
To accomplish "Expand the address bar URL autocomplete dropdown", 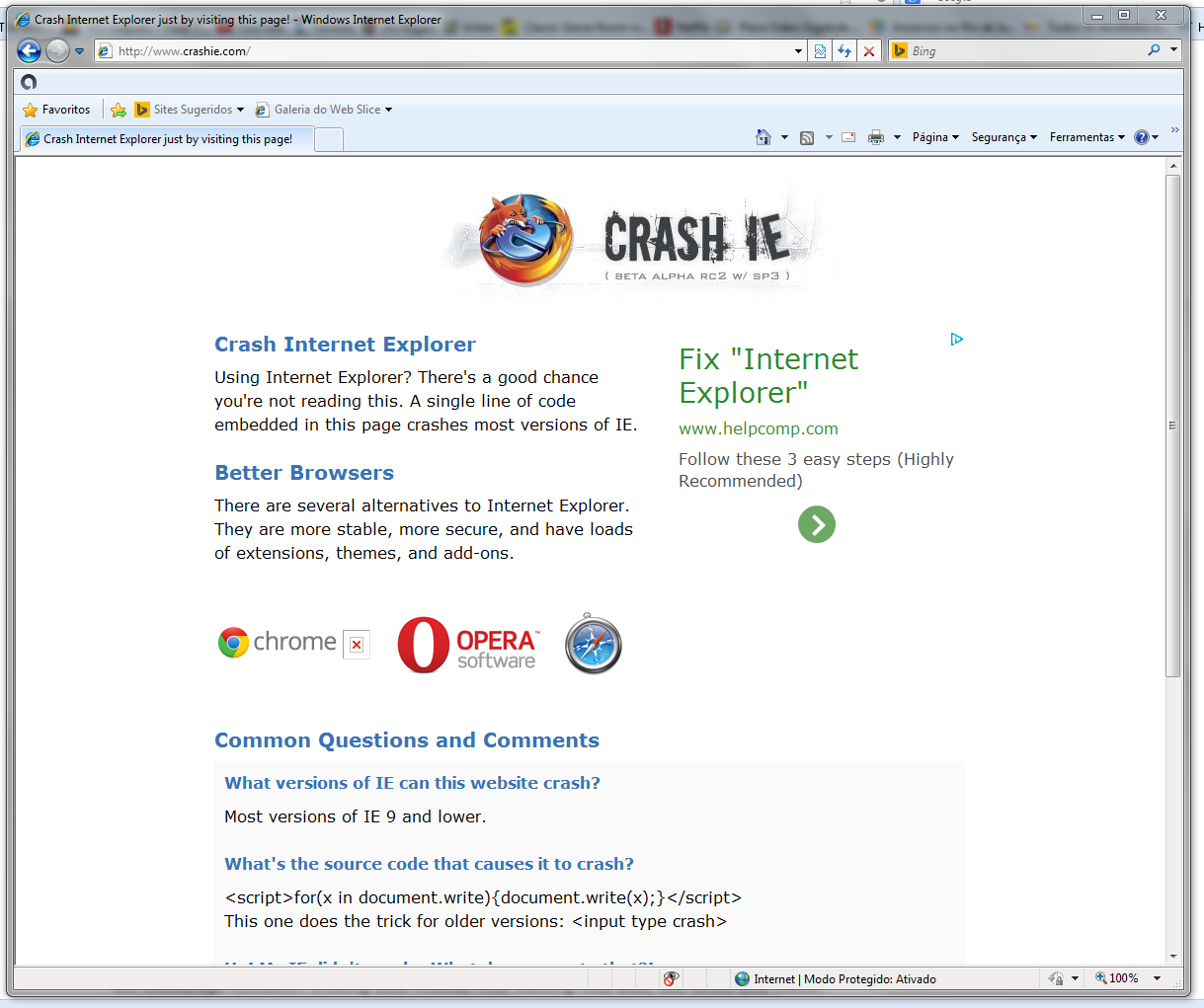I will (x=798, y=51).
